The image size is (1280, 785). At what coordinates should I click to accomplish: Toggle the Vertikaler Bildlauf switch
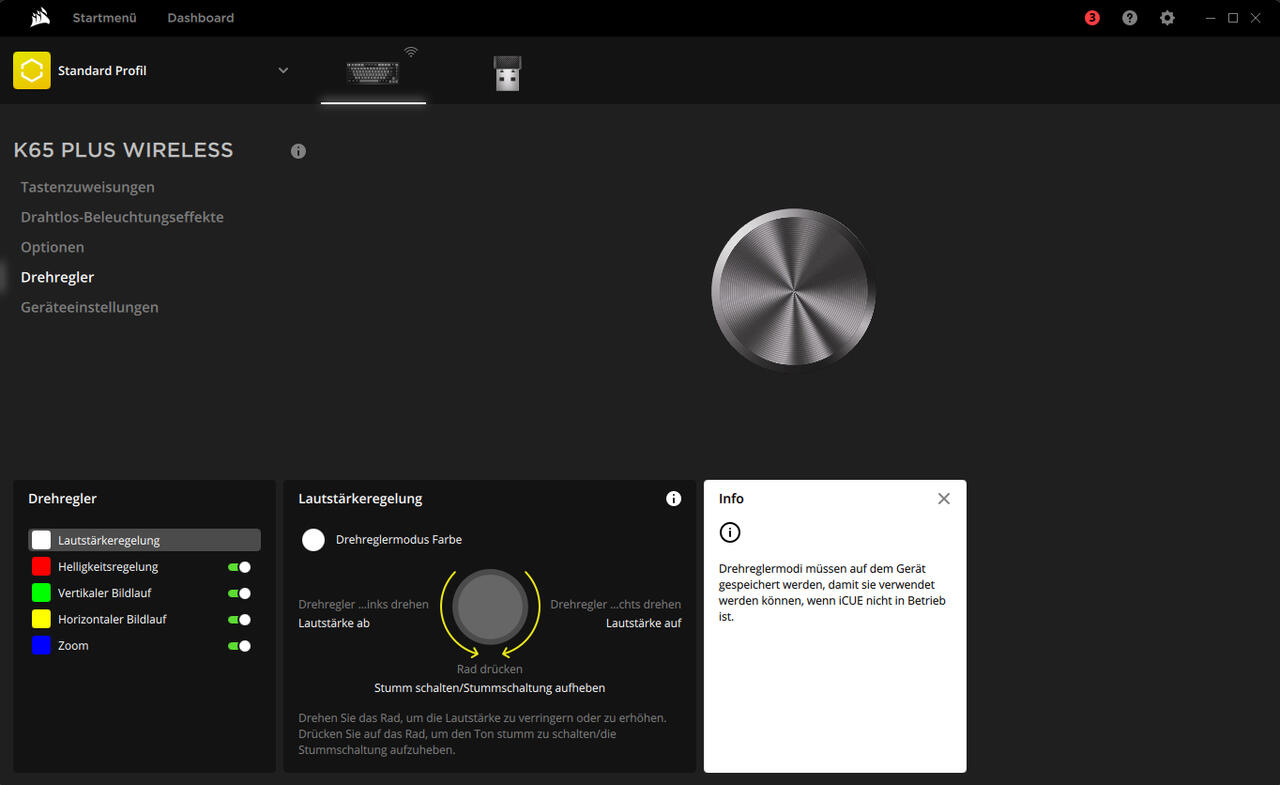(x=239, y=593)
